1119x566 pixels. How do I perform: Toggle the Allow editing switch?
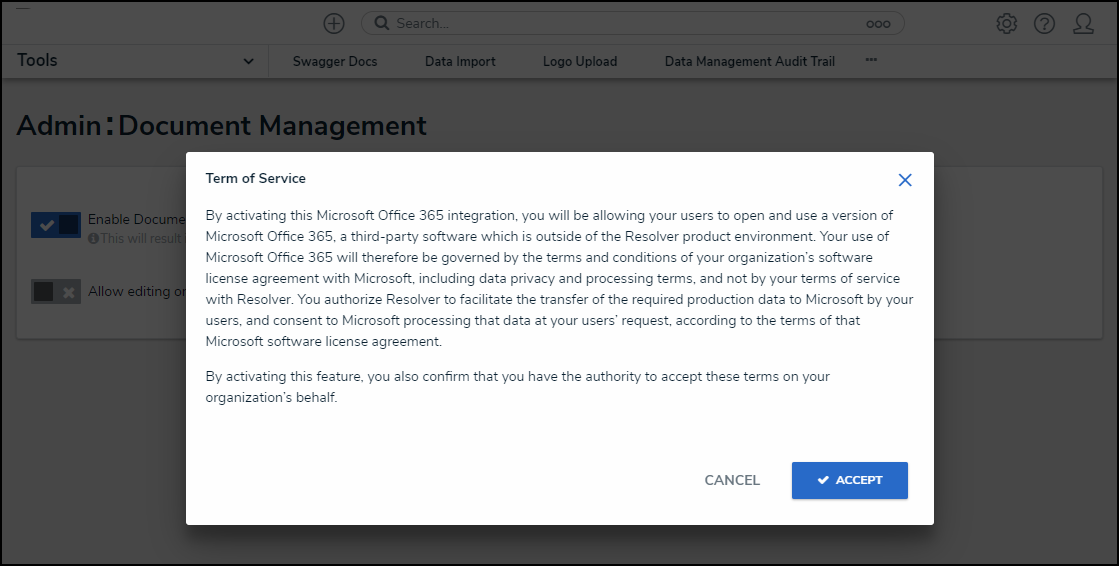56,291
